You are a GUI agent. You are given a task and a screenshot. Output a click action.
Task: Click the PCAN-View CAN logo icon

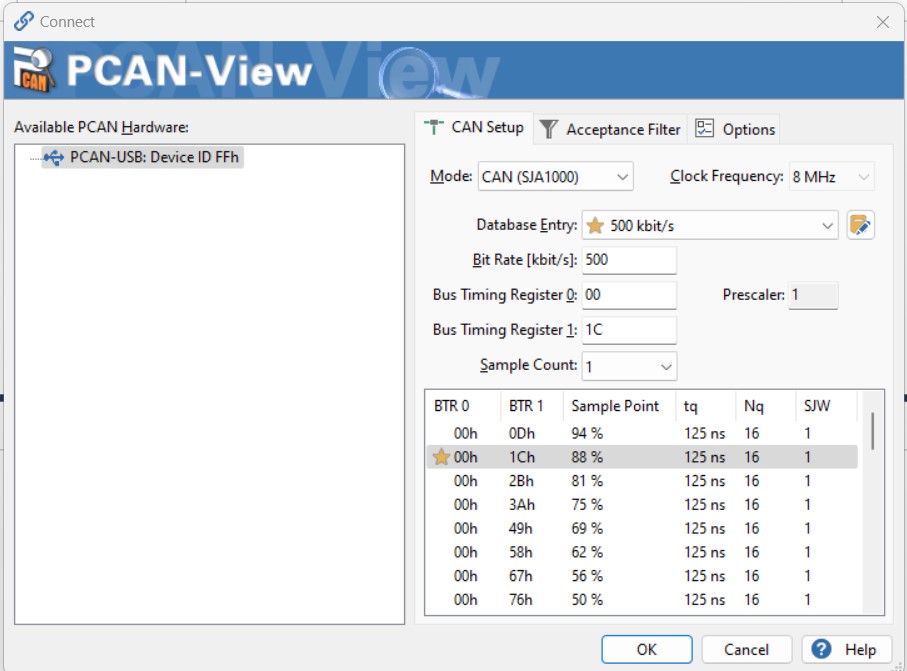[34, 69]
